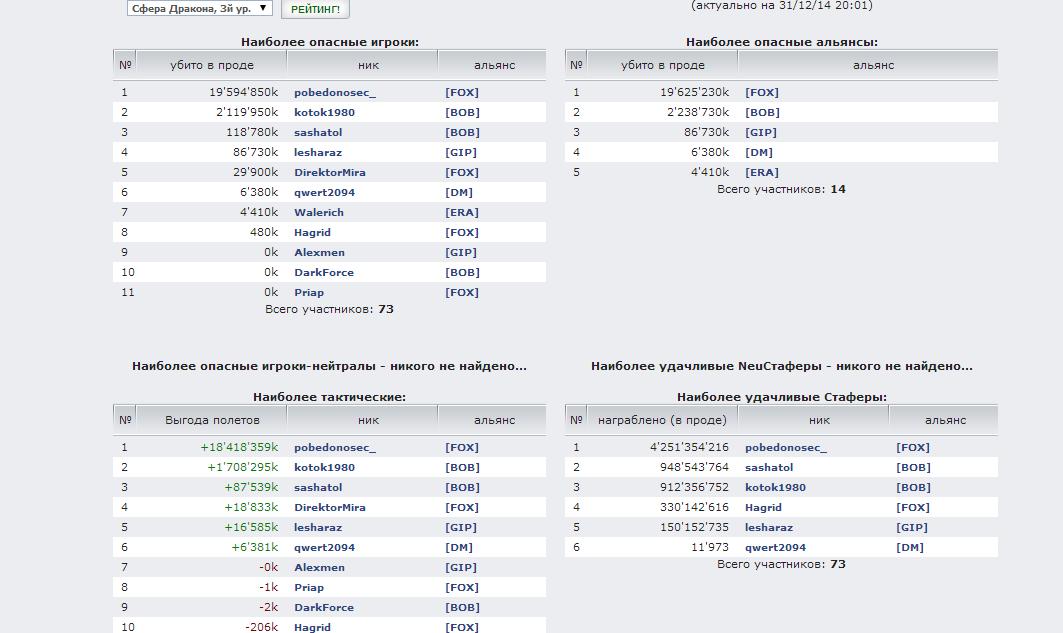
Task: Open [FOX] alliance in dangerous alliances table
Action: [x=761, y=92]
